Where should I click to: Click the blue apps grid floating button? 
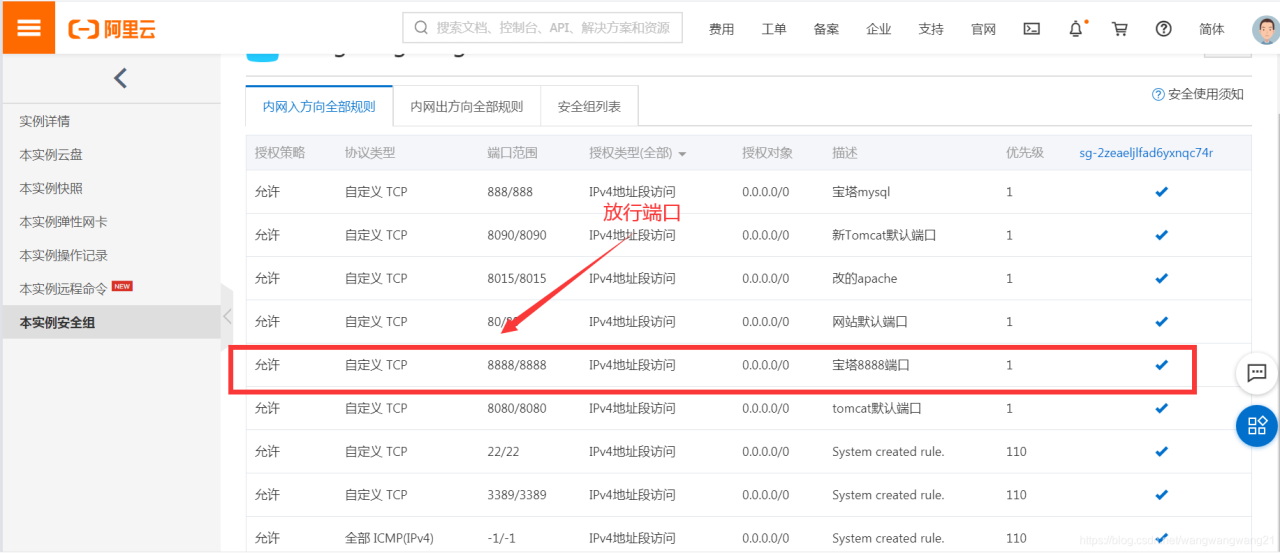(1257, 426)
